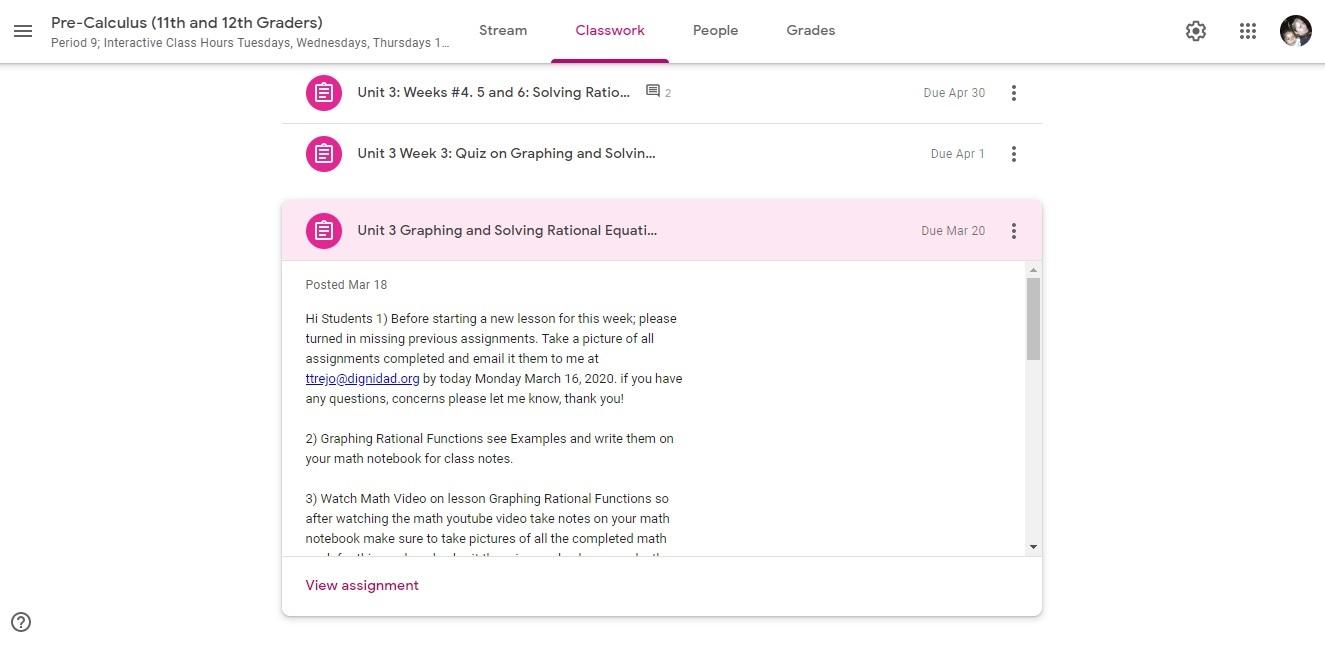Open more options for assignment due Apr 30

(x=1013, y=93)
